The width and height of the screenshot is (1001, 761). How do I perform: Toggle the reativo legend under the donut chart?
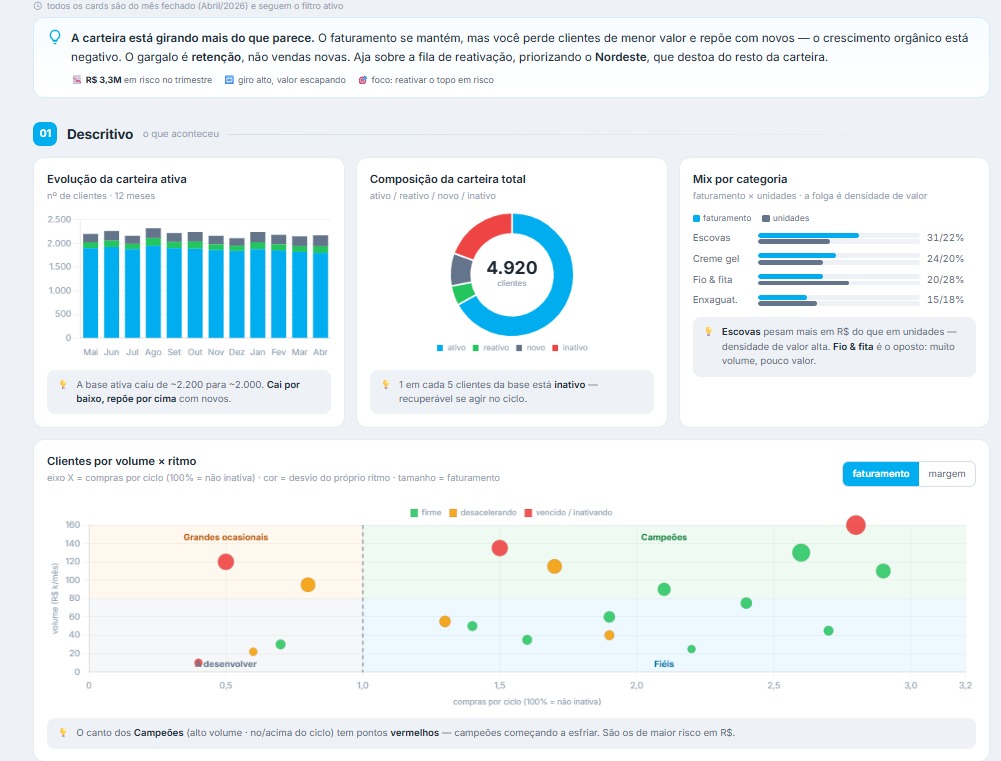tap(491, 348)
